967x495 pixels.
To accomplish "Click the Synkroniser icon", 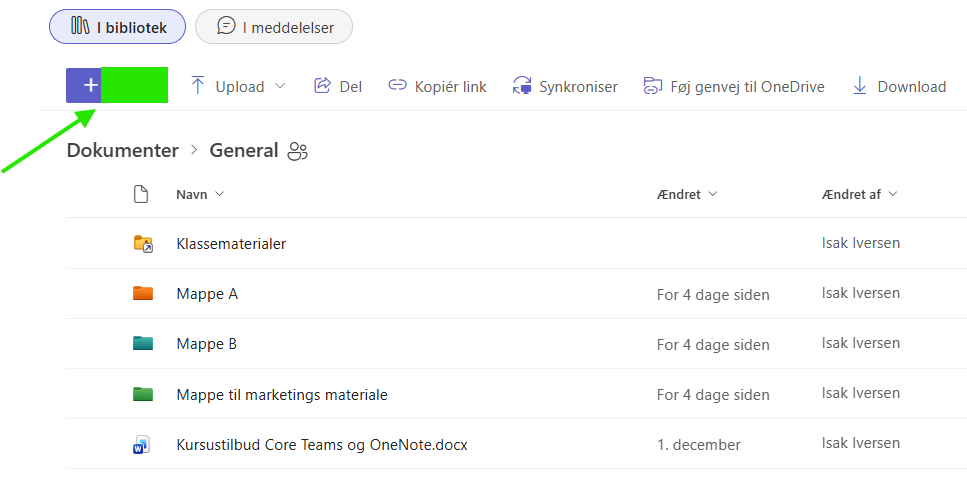I will click(x=522, y=86).
